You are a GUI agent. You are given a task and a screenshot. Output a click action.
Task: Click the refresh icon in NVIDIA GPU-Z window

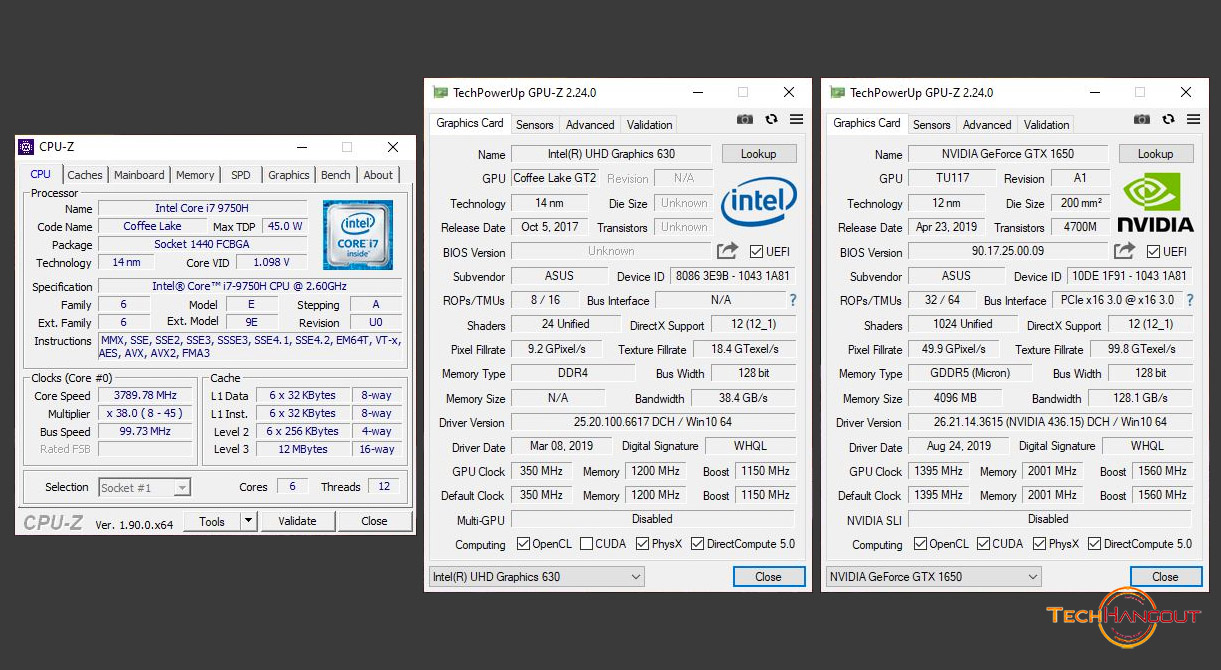coord(1168,119)
